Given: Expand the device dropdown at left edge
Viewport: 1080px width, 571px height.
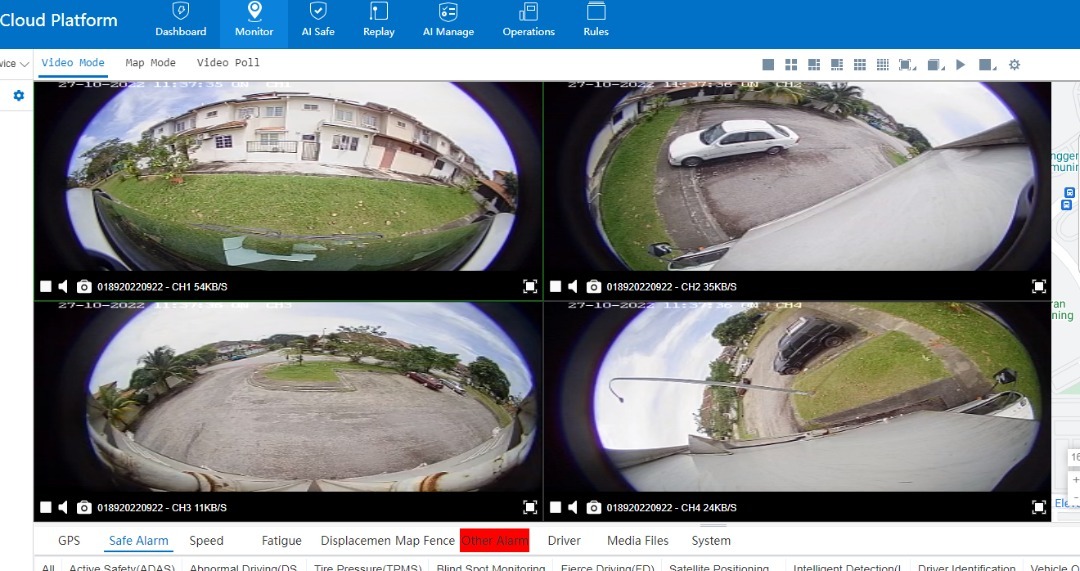Looking at the screenshot, I should point(23,64).
